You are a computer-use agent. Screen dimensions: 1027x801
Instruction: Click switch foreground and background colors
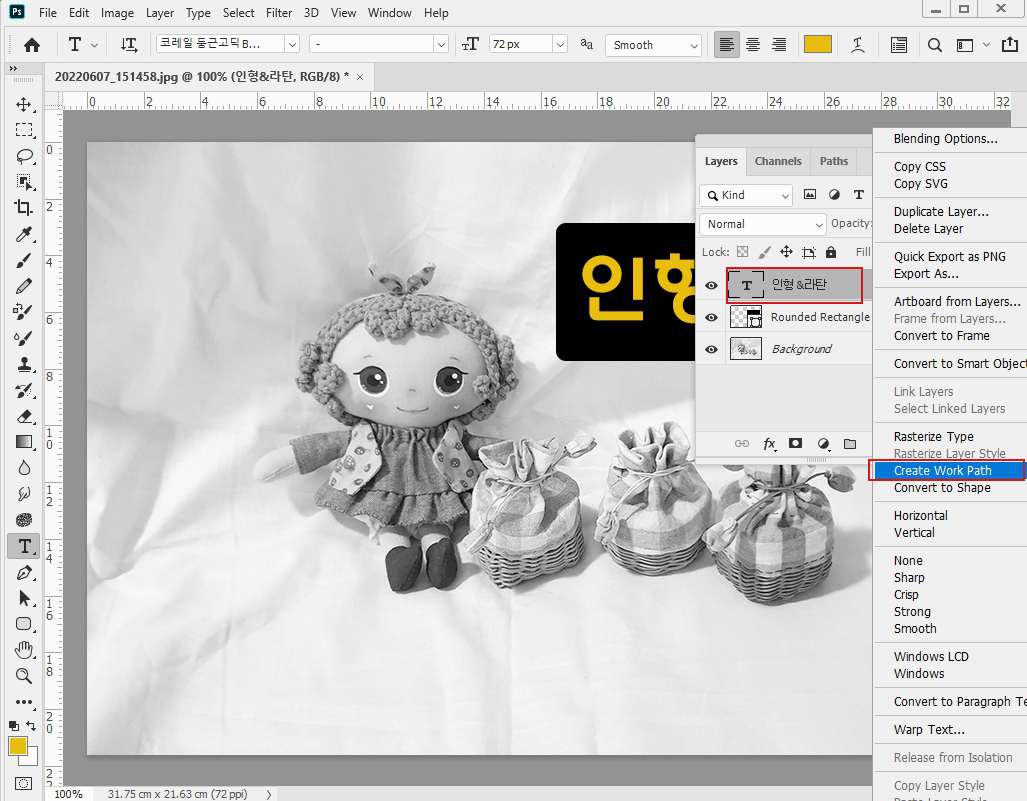pos(31,726)
